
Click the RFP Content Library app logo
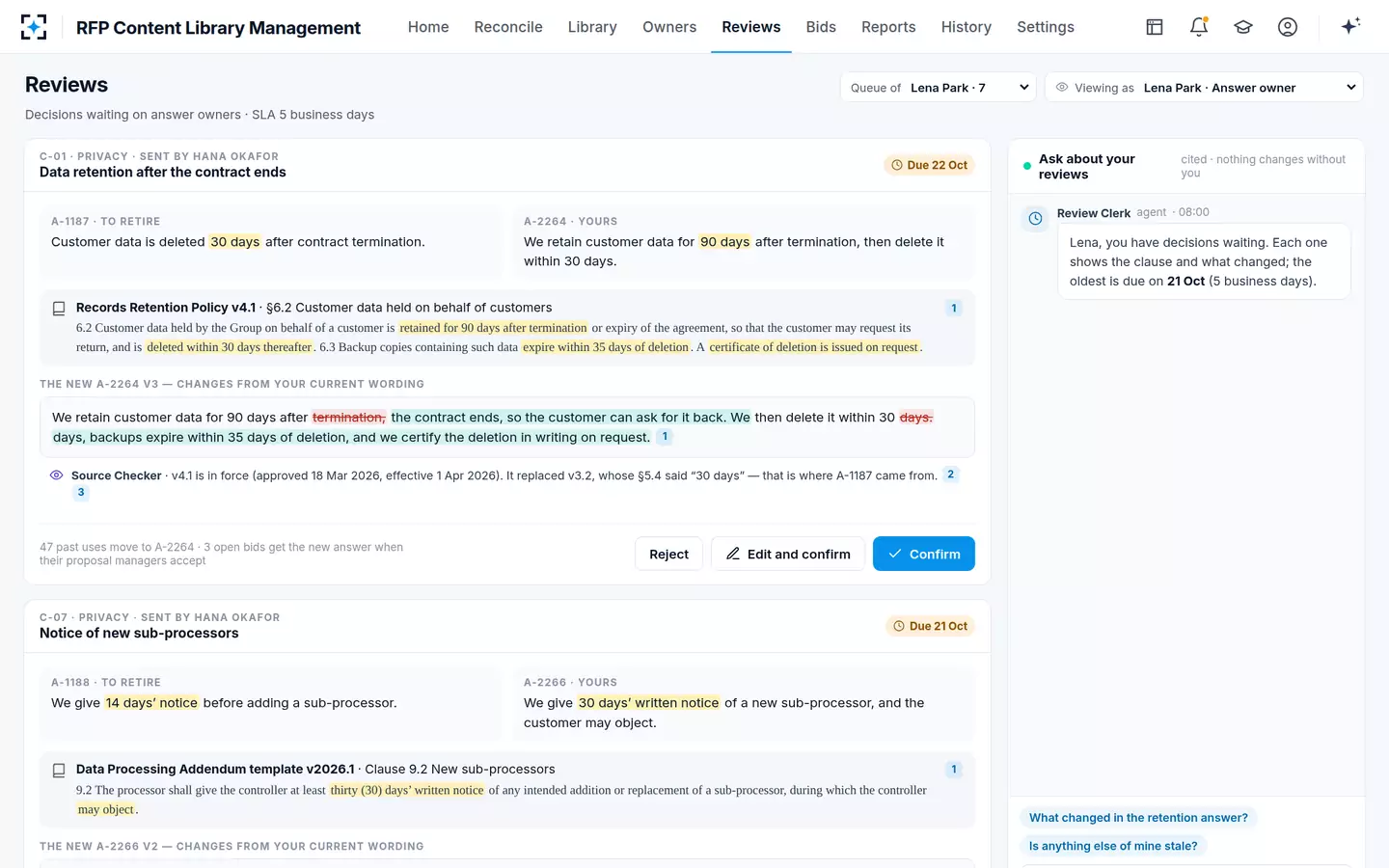coord(34,27)
